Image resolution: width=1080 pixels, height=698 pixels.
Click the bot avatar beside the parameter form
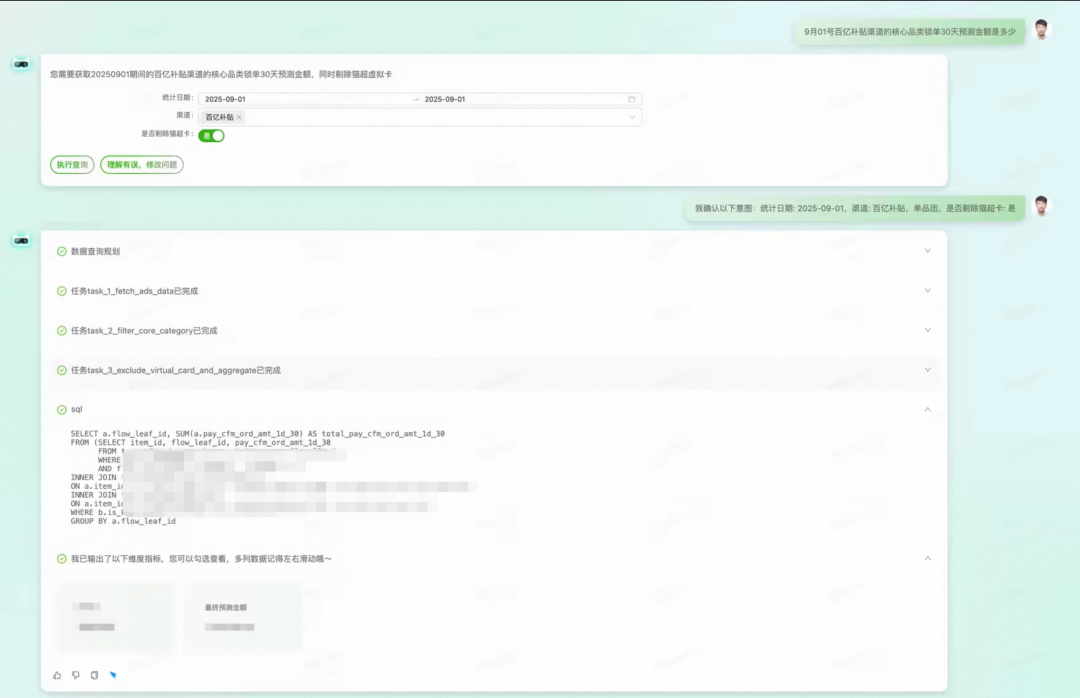coord(21,64)
